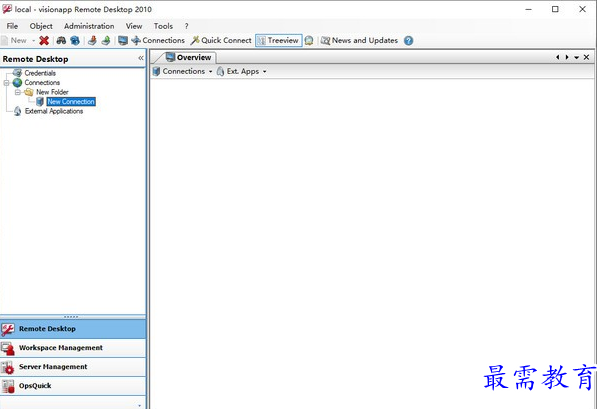Viewport: 605px width, 409px height.
Task: Click the red X delete icon in the toolbar
Action: coord(44,41)
